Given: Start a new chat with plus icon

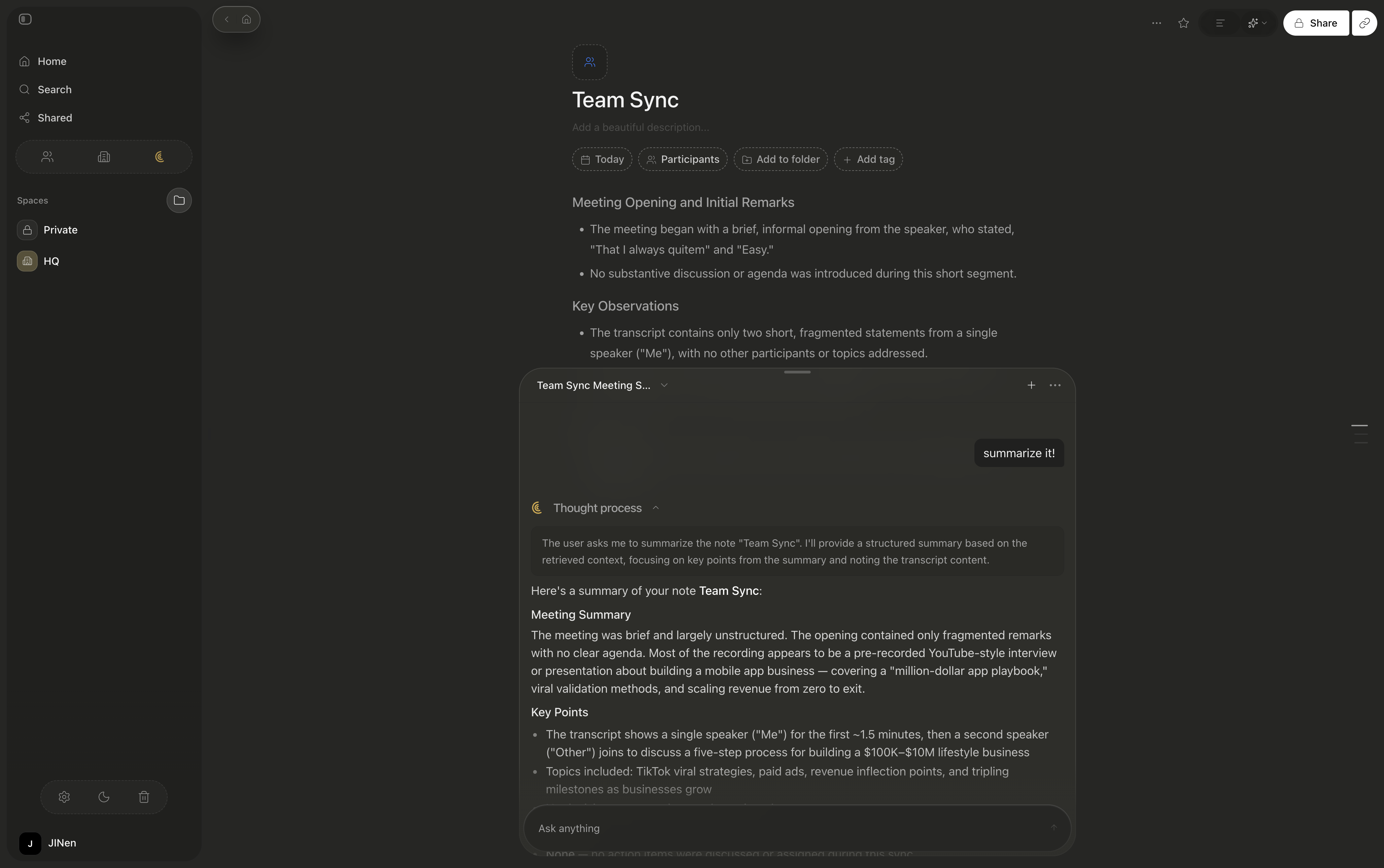Looking at the screenshot, I should (1031, 385).
